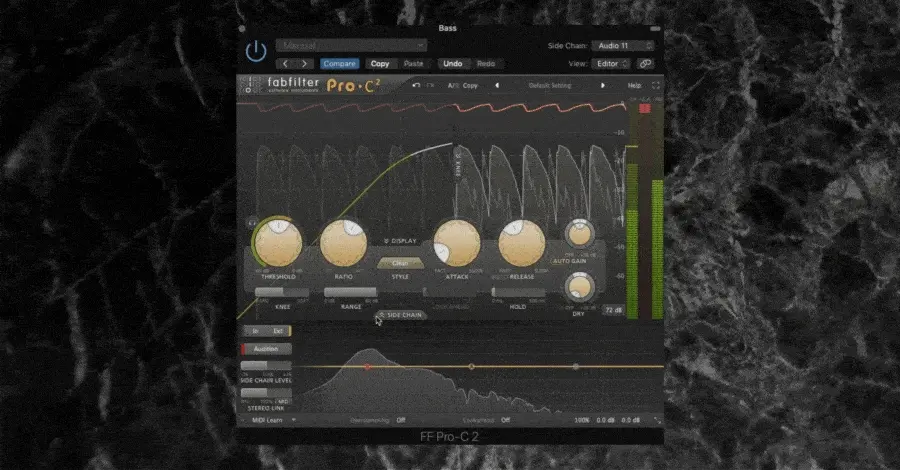
Task: Click the Paste button
Action: (x=413, y=64)
